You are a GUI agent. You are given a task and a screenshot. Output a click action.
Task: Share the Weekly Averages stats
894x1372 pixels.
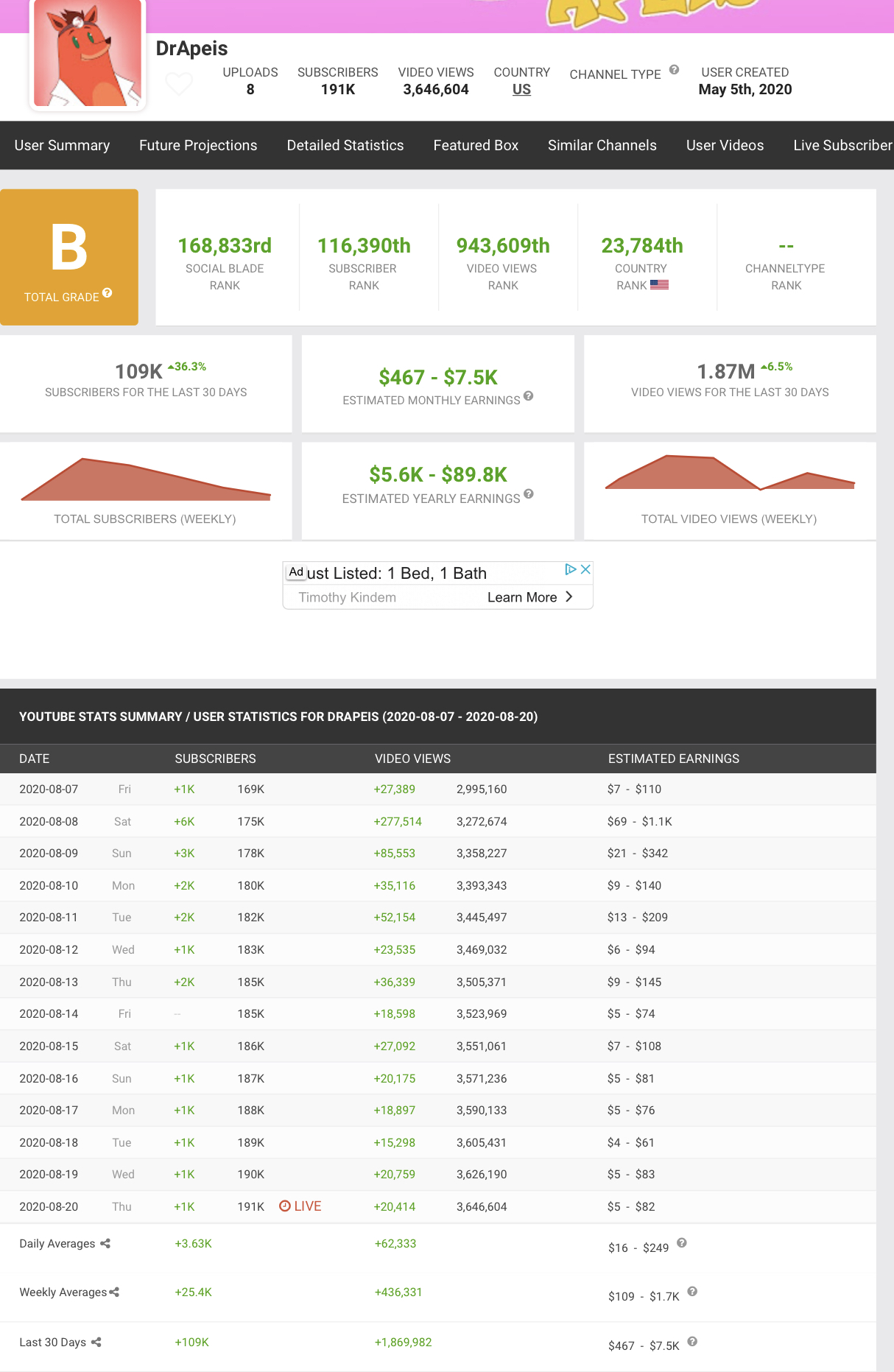[114, 1292]
